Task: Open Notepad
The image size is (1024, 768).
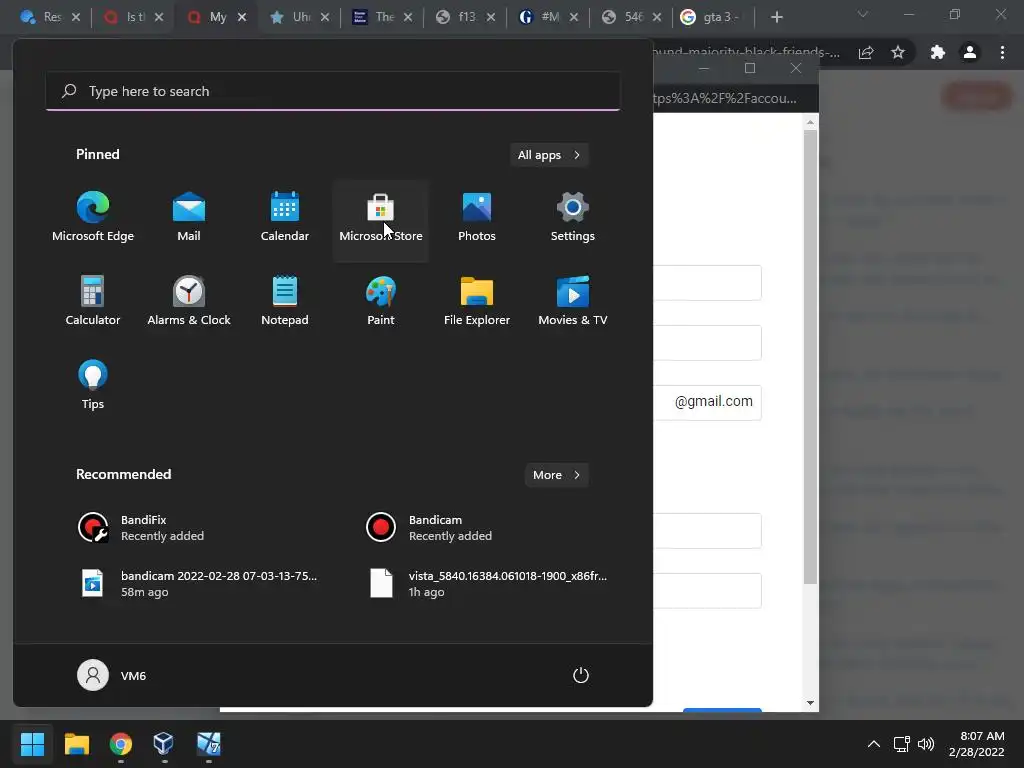Action: tap(285, 302)
